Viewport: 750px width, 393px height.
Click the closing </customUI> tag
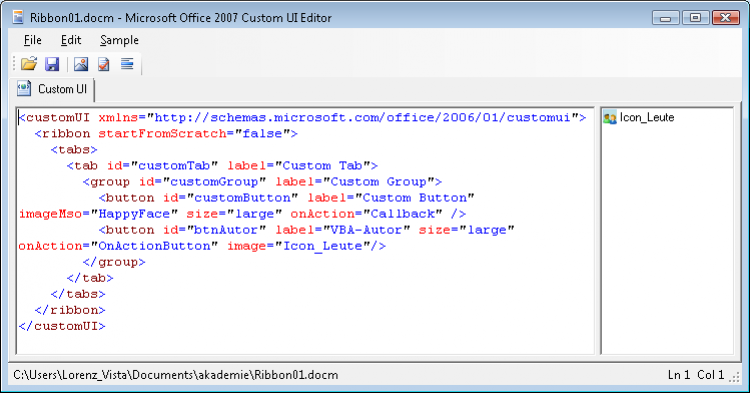pyautogui.click(x=62, y=327)
